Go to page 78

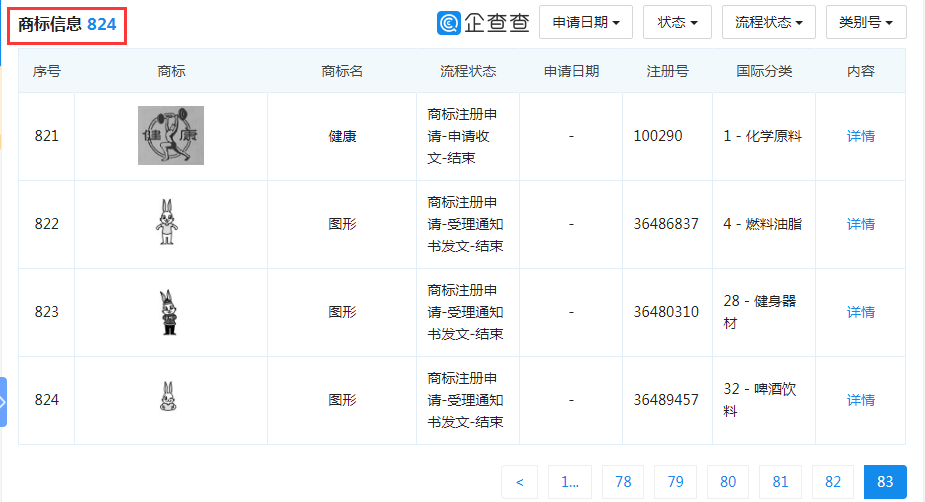pos(623,482)
